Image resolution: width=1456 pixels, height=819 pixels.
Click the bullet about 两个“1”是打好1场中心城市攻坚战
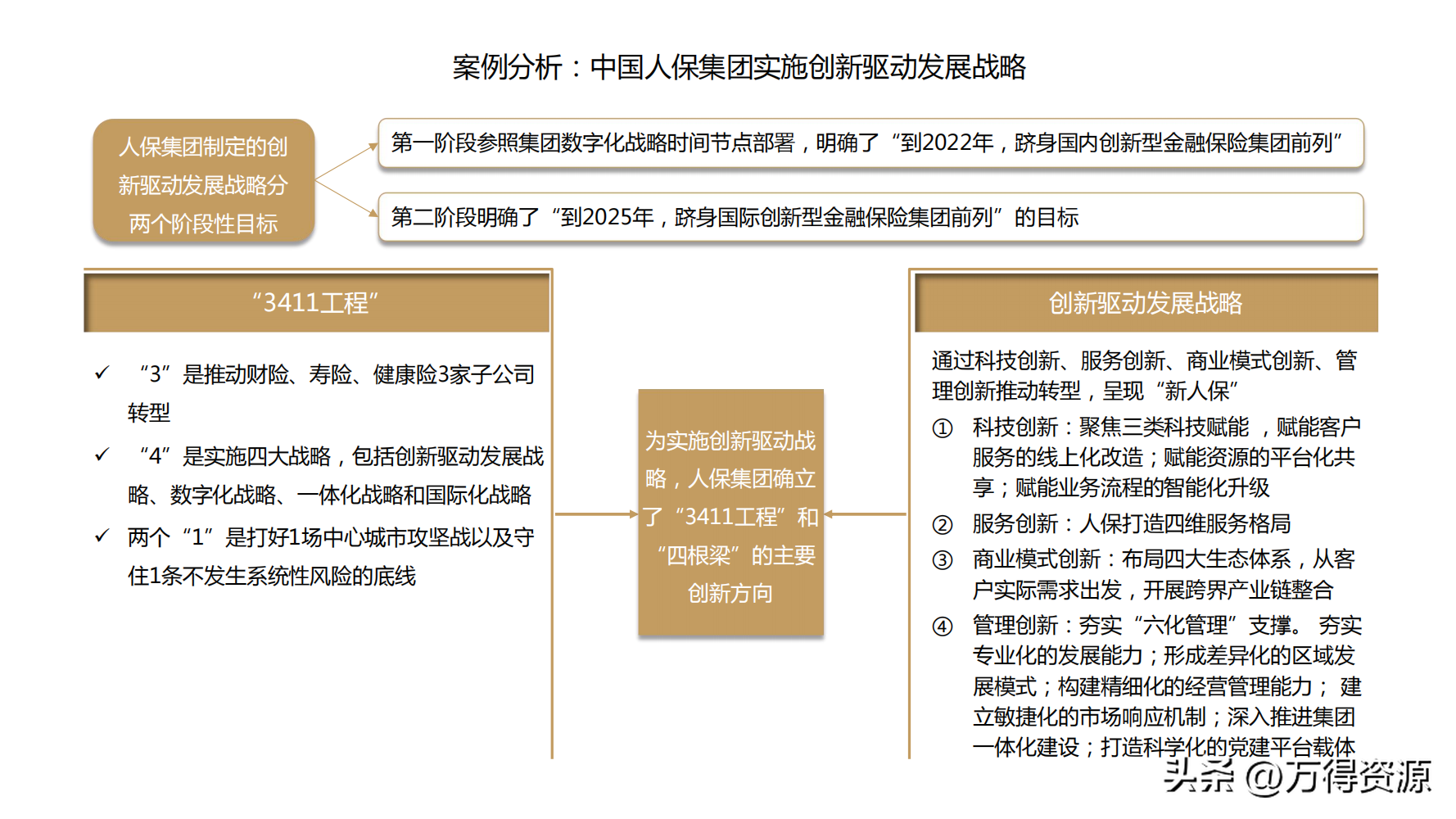click(332, 556)
